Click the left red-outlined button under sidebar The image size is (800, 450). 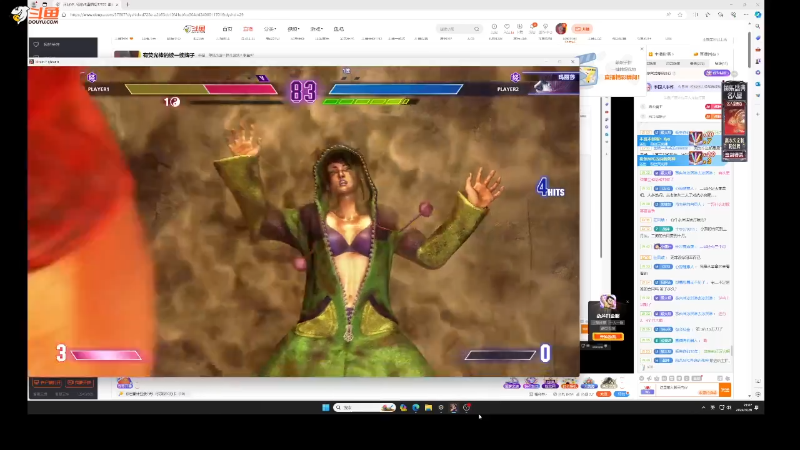pyautogui.click(x=47, y=383)
